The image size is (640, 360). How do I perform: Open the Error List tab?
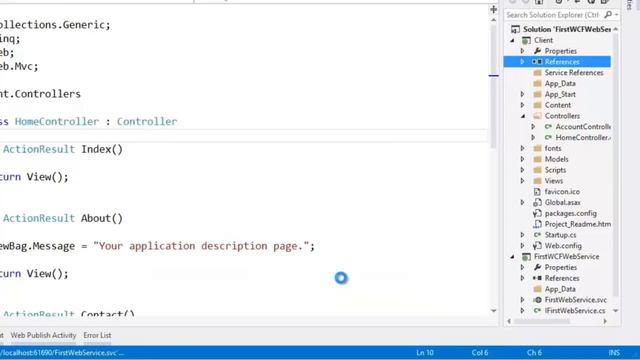pos(97,335)
